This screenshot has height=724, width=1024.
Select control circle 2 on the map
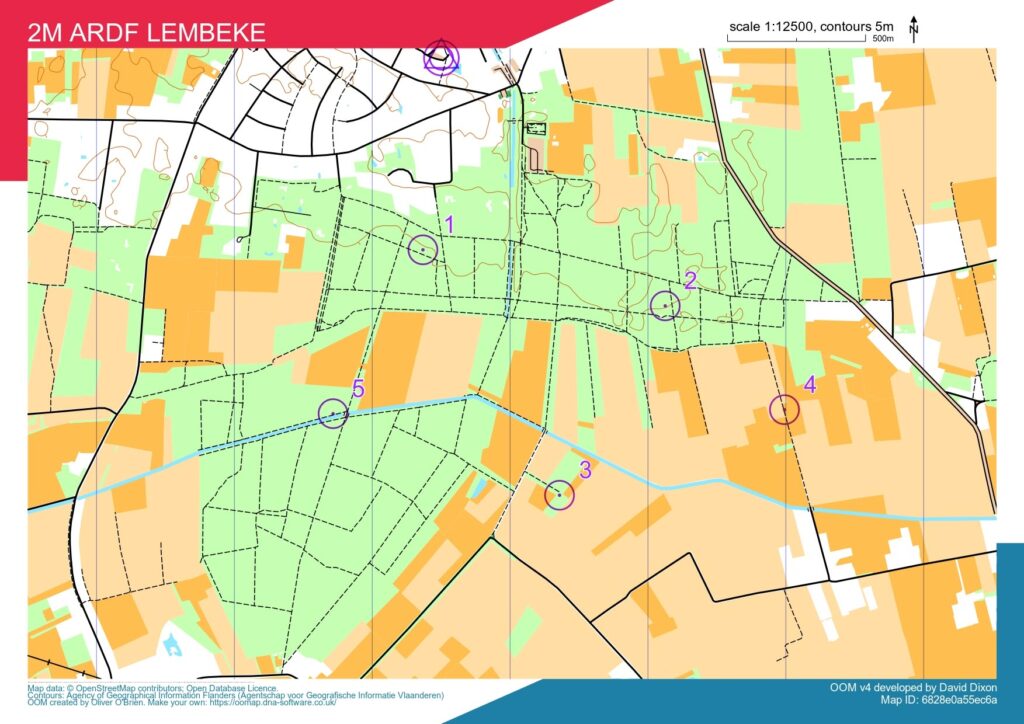click(665, 305)
